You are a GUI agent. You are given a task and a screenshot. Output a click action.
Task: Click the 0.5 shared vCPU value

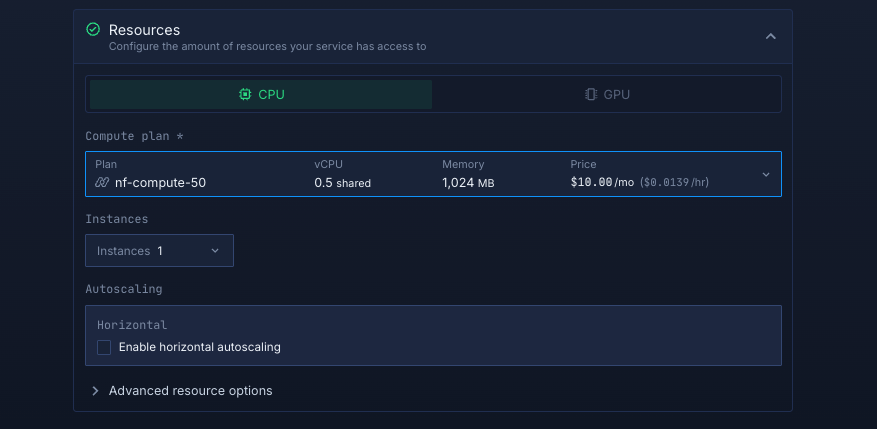(342, 183)
